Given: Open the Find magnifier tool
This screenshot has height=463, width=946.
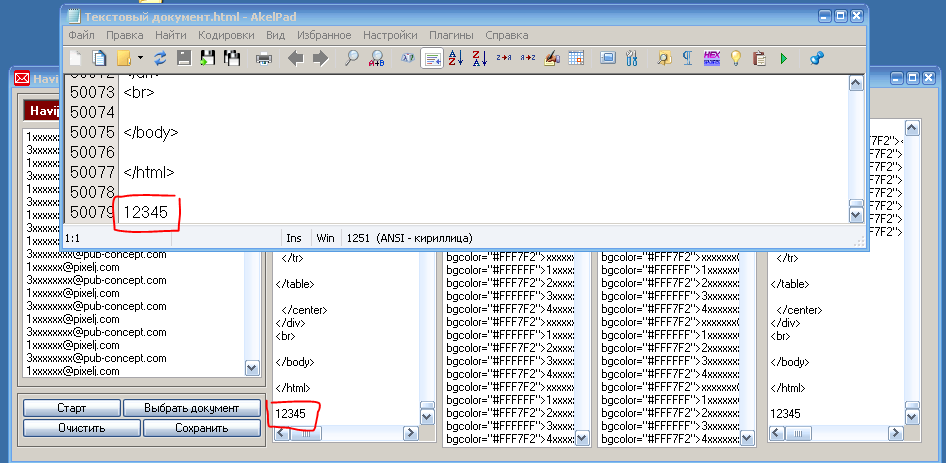Looking at the screenshot, I should 351,58.
